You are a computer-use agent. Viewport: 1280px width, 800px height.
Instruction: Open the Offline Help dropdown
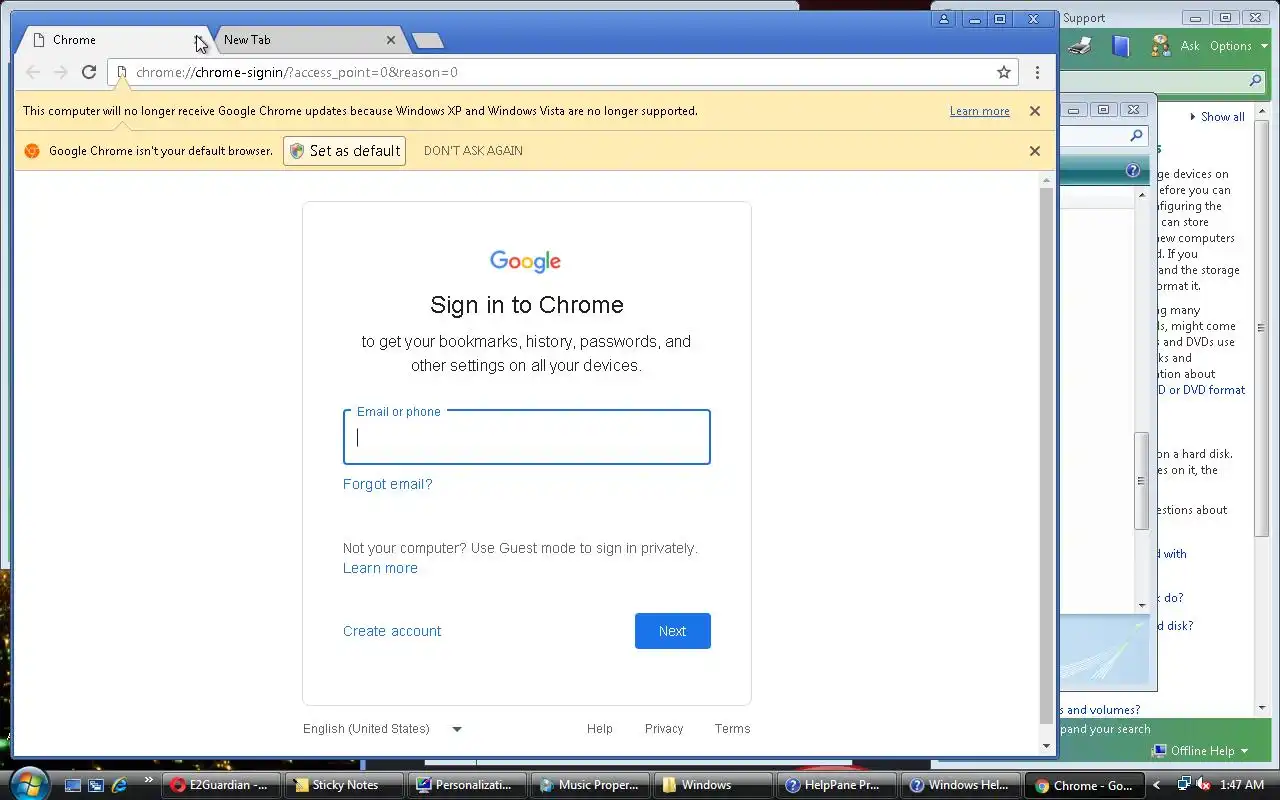pyautogui.click(x=1201, y=751)
